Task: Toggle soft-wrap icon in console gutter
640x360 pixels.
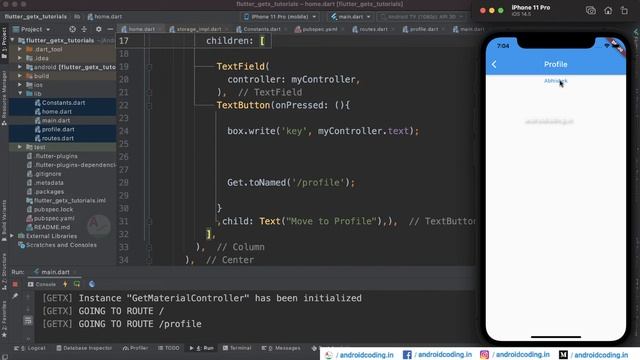Action: coord(28,321)
